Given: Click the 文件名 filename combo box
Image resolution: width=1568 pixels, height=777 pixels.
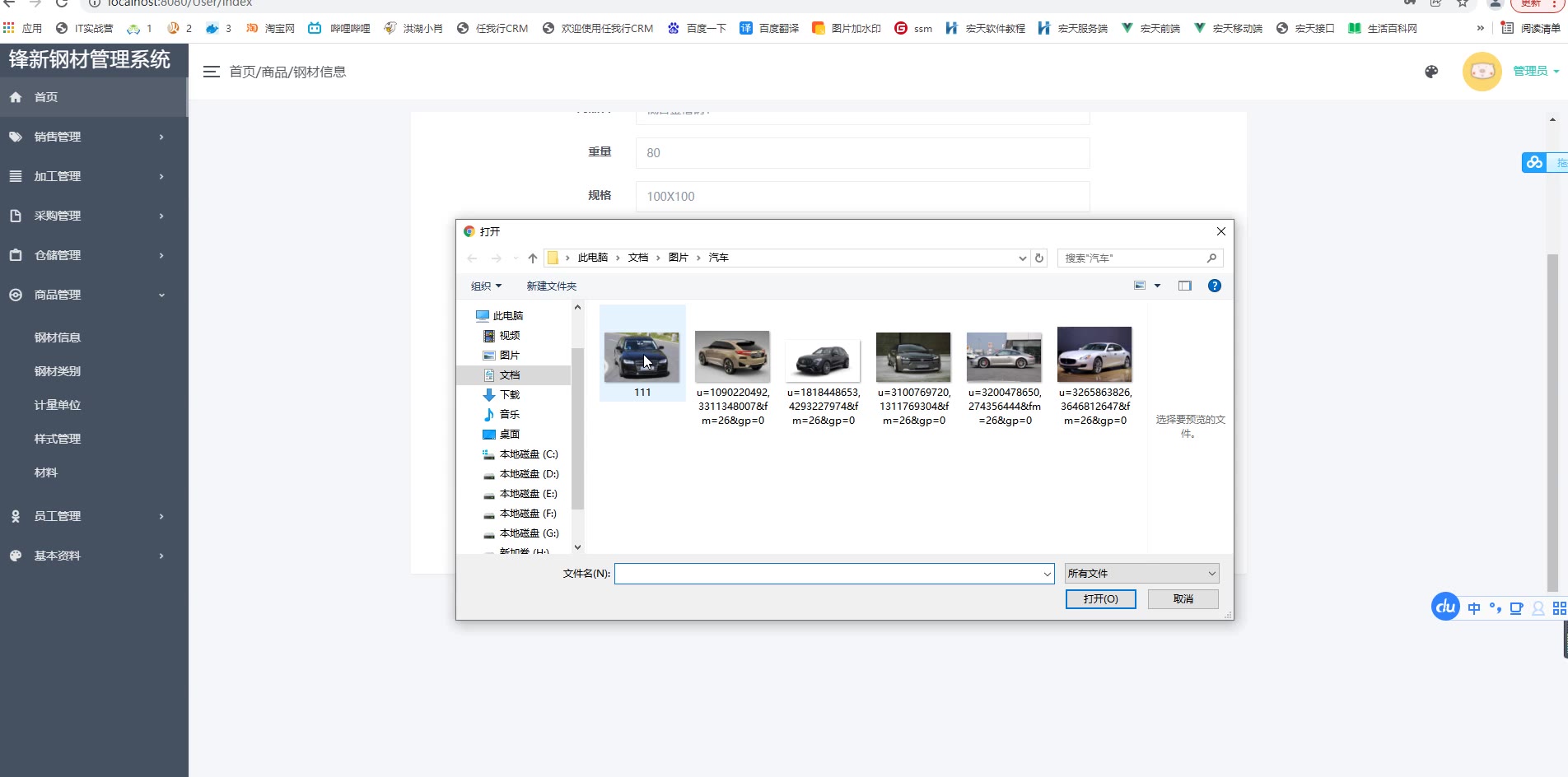Looking at the screenshot, I should coord(834,574).
